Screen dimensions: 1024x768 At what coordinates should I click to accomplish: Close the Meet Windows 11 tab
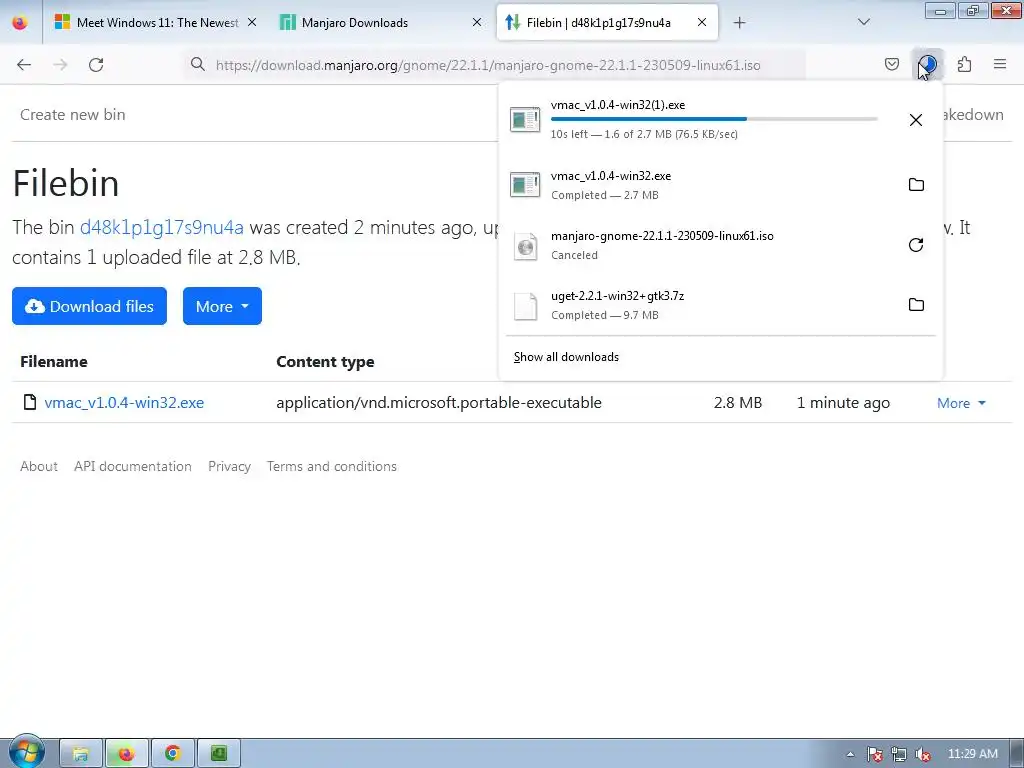(252, 22)
